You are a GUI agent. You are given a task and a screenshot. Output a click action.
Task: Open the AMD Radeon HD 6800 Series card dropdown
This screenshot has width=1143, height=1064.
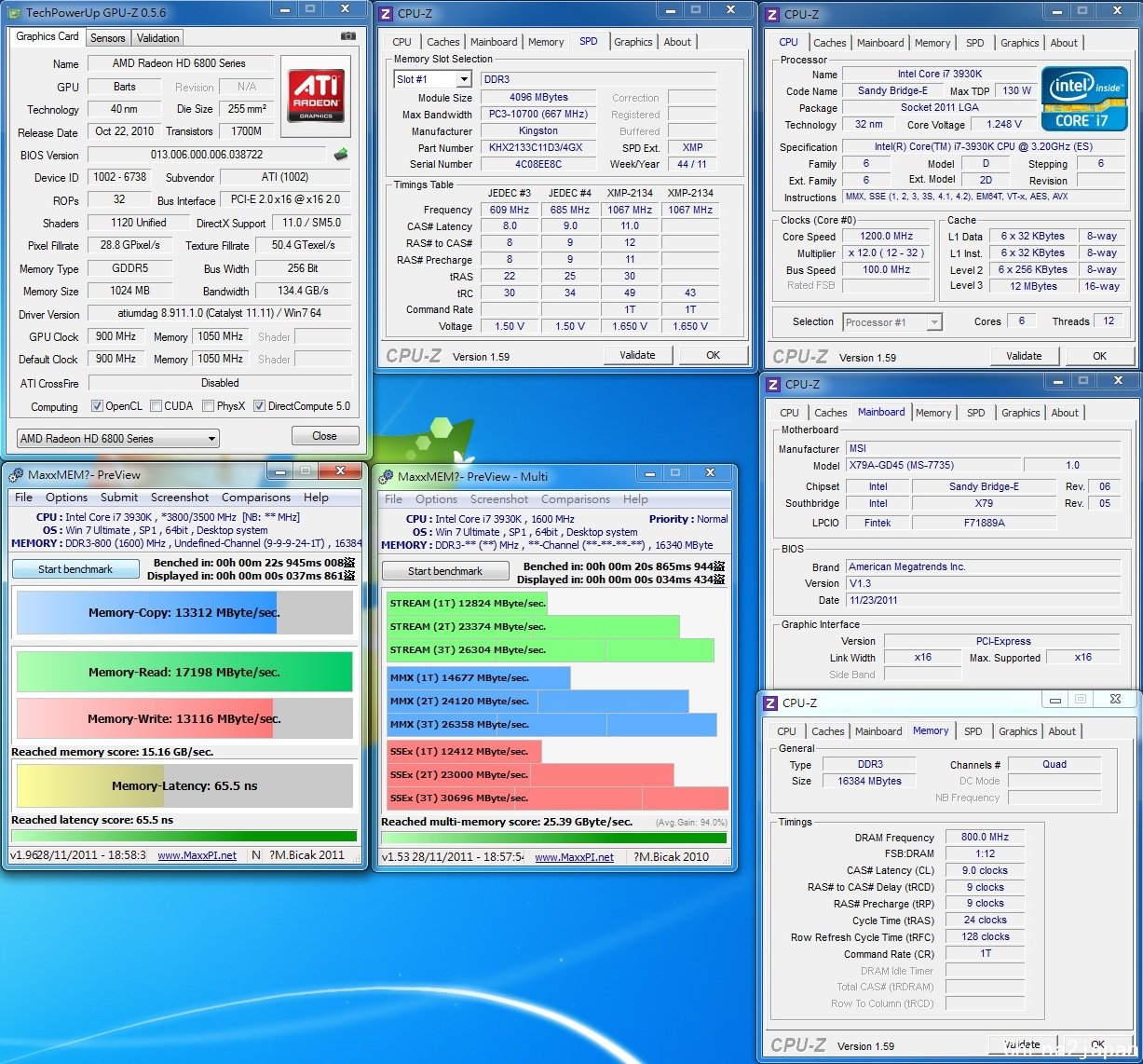[x=118, y=438]
